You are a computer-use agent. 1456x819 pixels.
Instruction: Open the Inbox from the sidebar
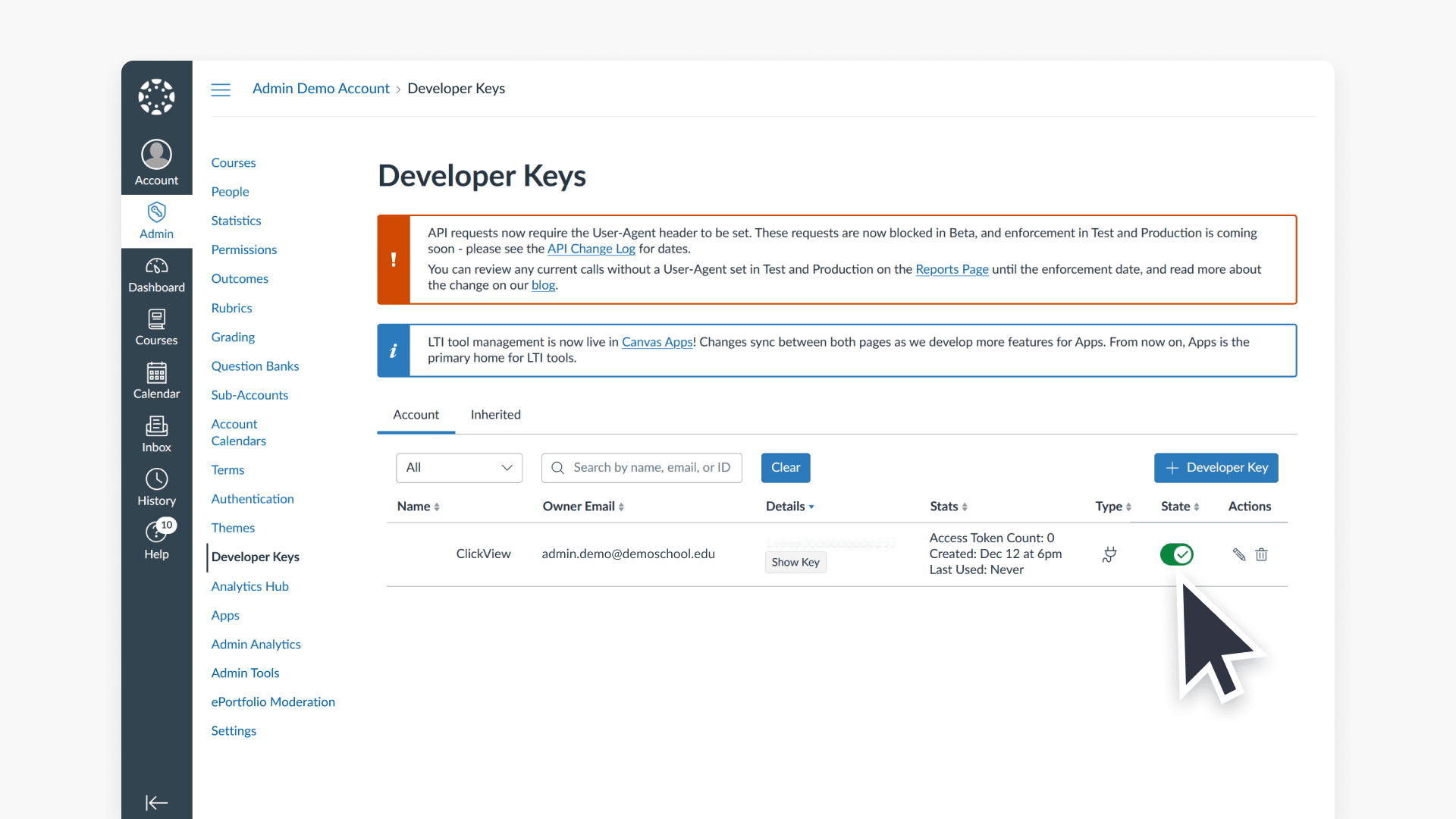[x=156, y=433]
